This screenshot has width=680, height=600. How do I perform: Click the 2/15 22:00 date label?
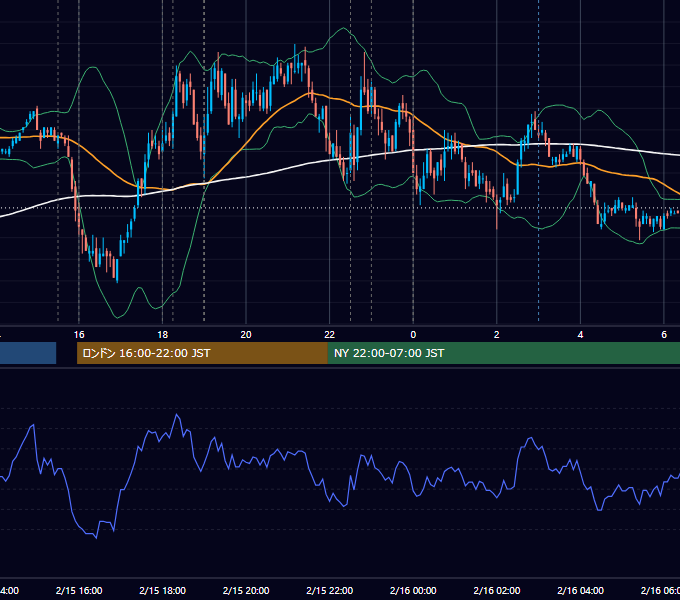pyautogui.click(x=330, y=590)
